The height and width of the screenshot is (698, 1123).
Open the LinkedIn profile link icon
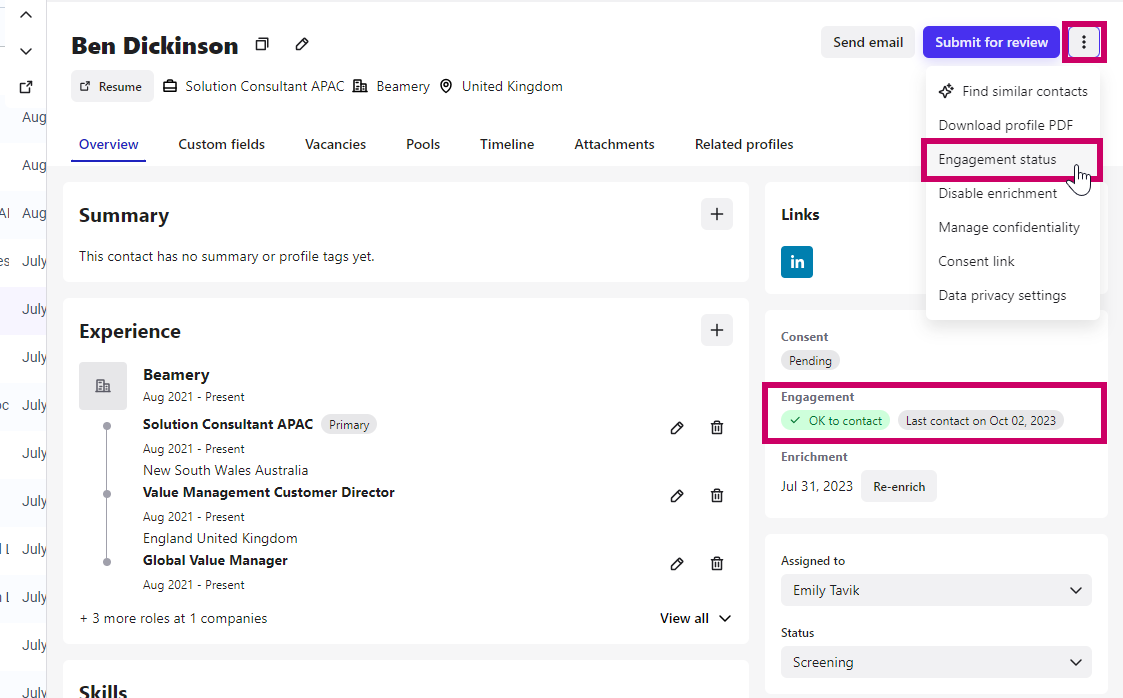797,262
